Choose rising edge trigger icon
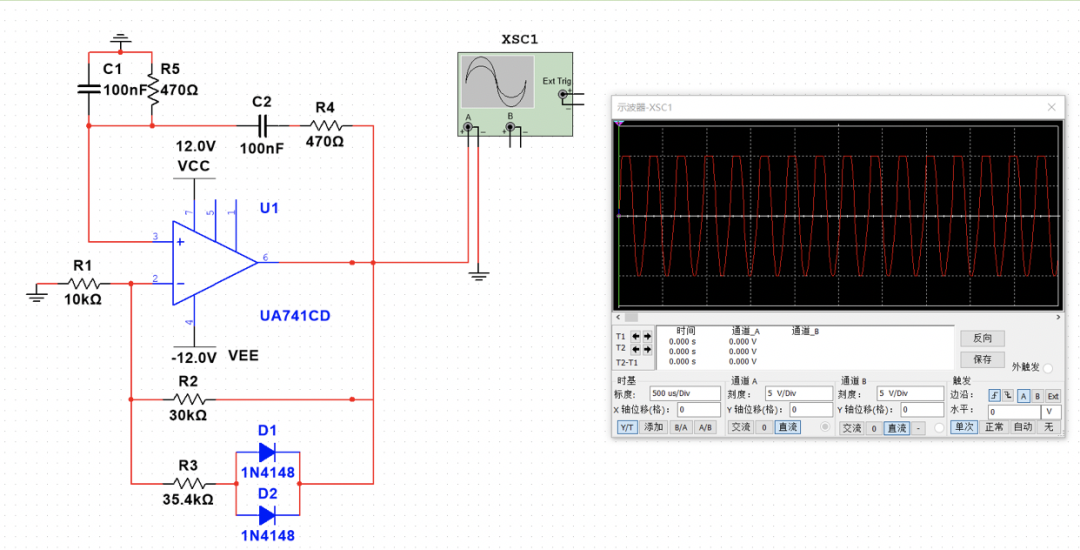 click(994, 396)
